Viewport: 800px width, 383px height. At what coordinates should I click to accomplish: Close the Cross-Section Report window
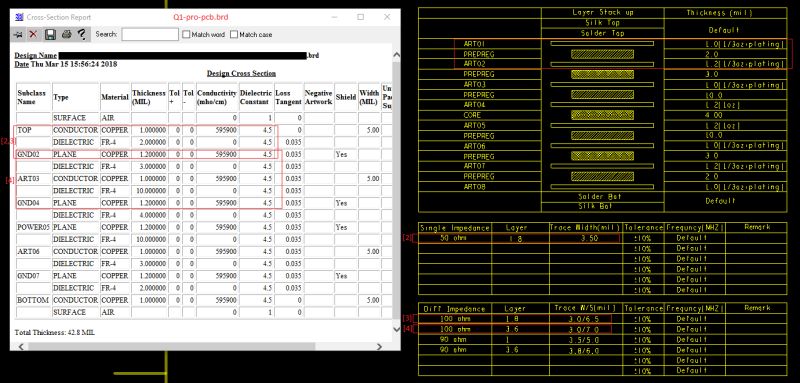(x=386, y=17)
